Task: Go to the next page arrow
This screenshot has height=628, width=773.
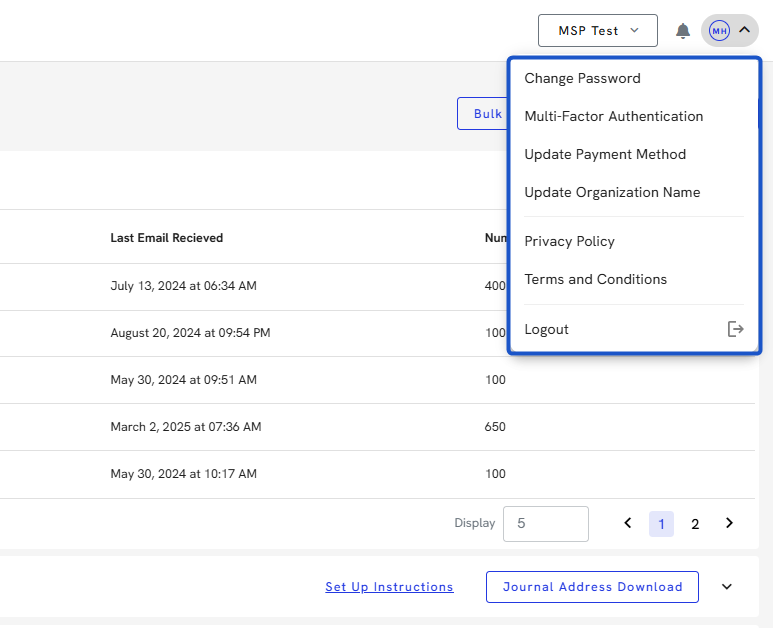Action: pyautogui.click(x=730, y=523)
